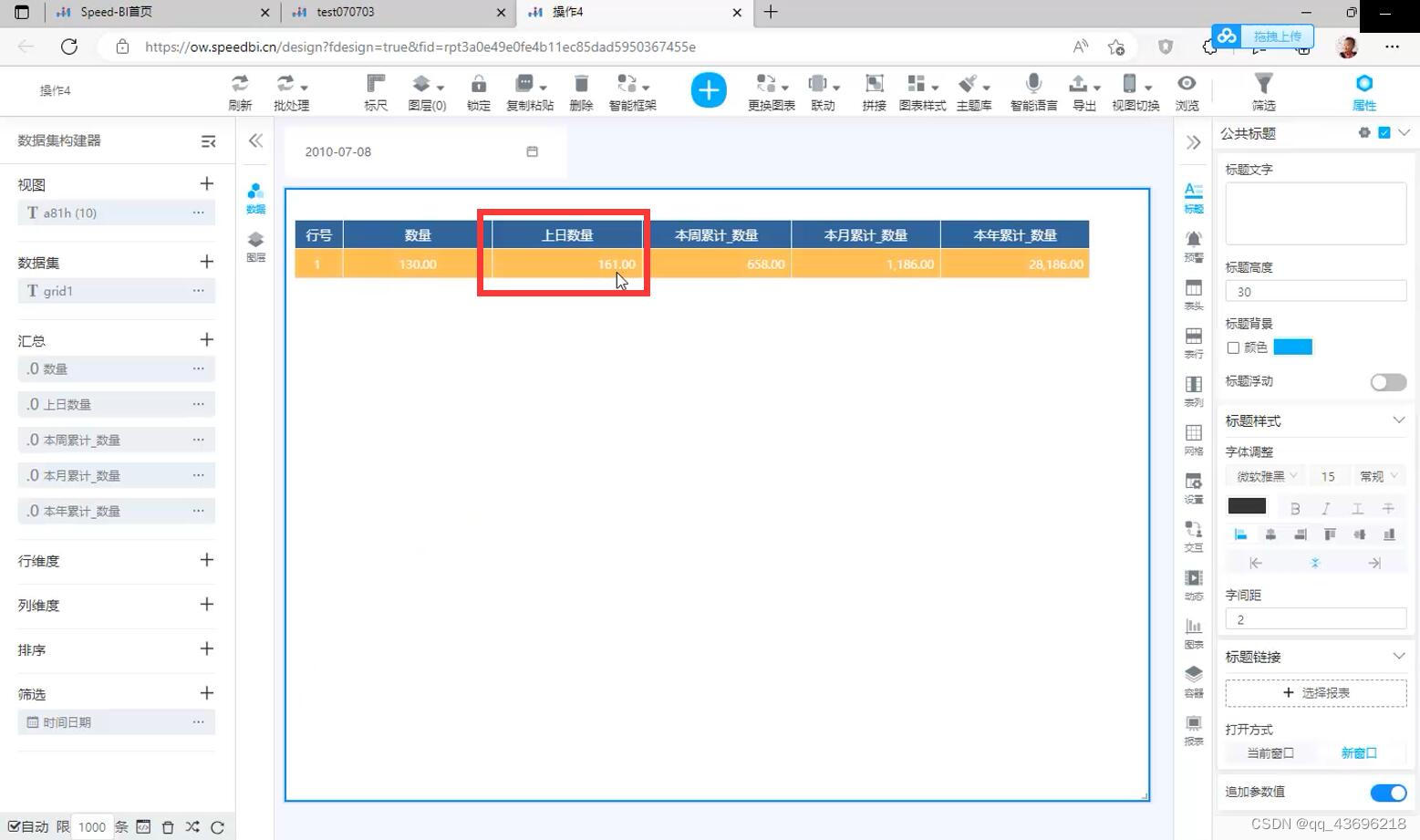The image size is (1420, 840).
Task: Add a new 行维度 with plus button
Action: pos(207,560)
